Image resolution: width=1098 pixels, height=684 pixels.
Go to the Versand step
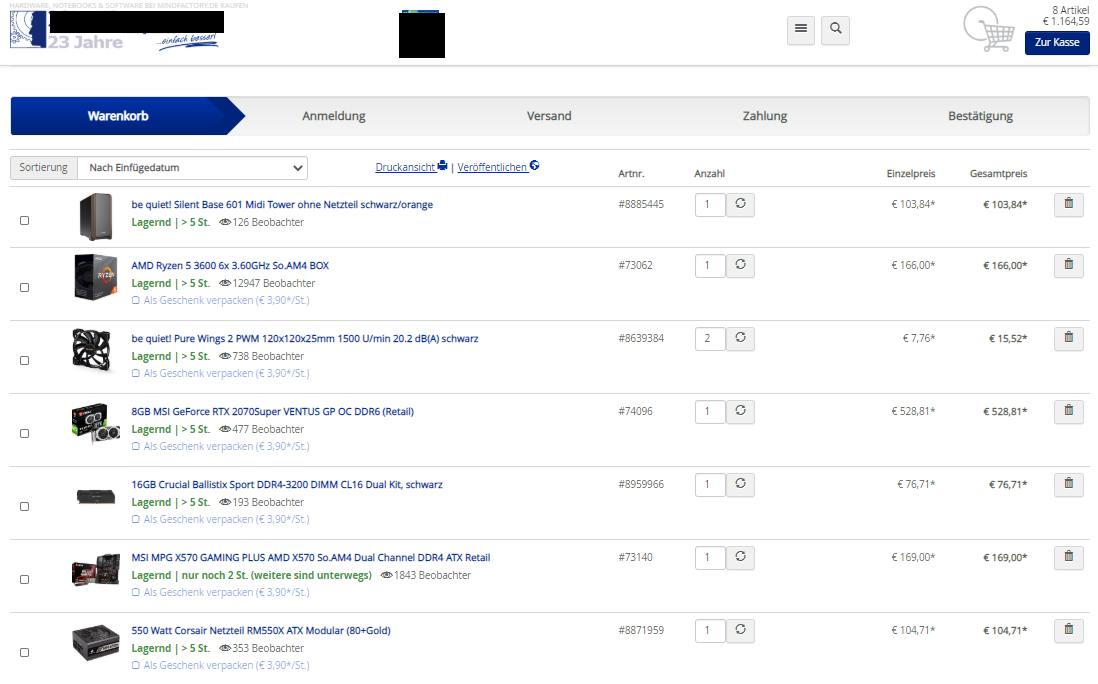(549, 116)
